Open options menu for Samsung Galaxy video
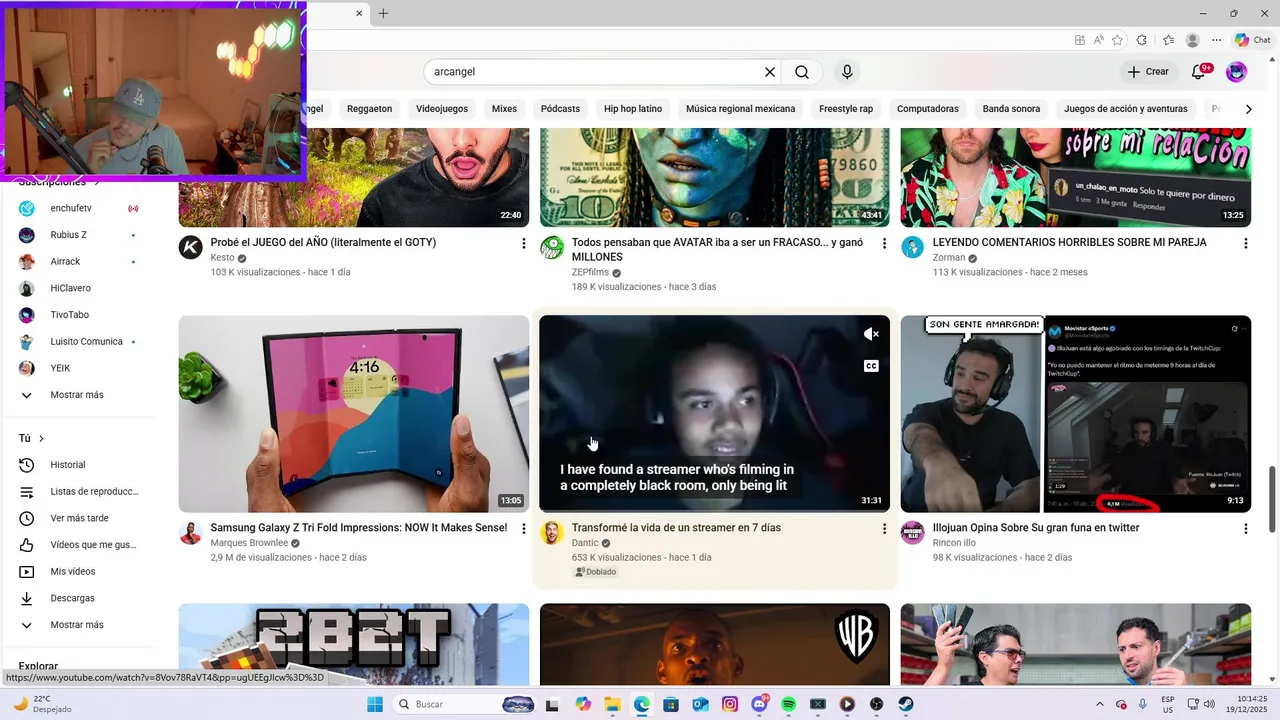Viewport: 1280px width, 720px height. pos(523,528)
